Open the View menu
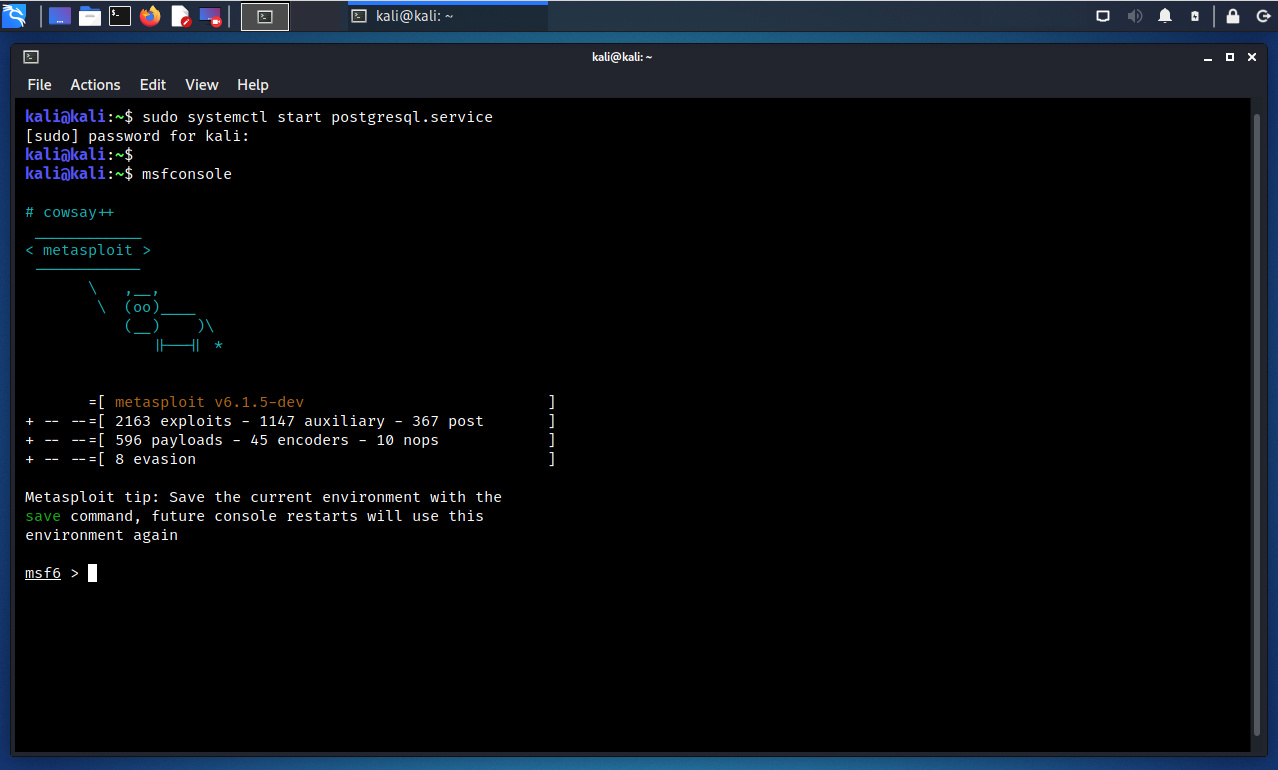 201,85
